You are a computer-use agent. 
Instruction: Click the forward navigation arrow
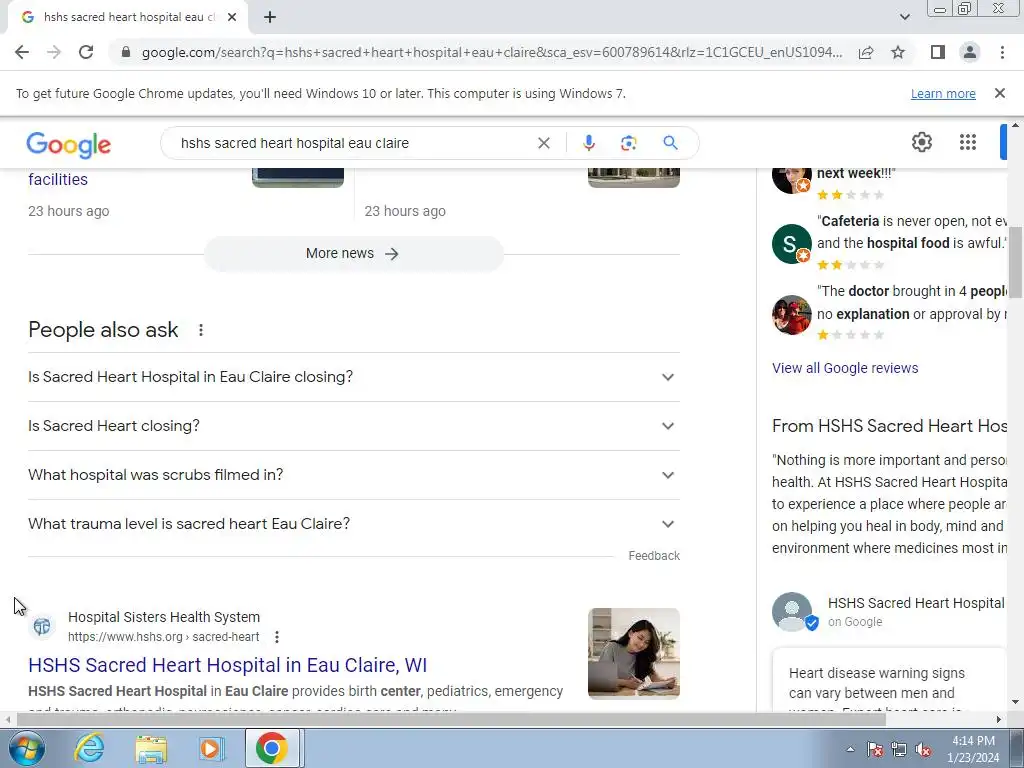click(x=54, y=52)
